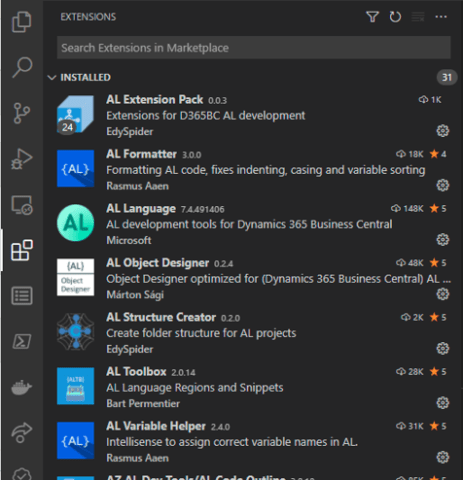
Task: Open the PowerShell icon in activity bar
Action: pos(22,341)
